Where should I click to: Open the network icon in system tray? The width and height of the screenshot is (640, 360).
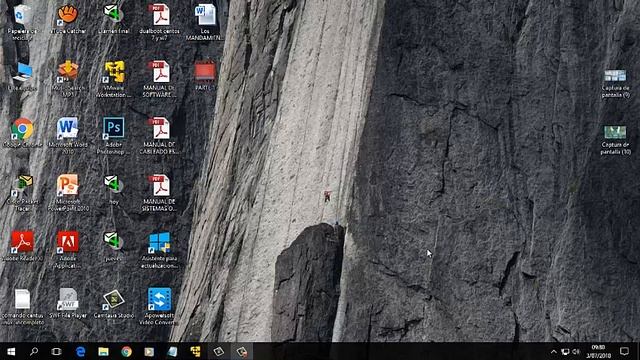click(565, 351)
